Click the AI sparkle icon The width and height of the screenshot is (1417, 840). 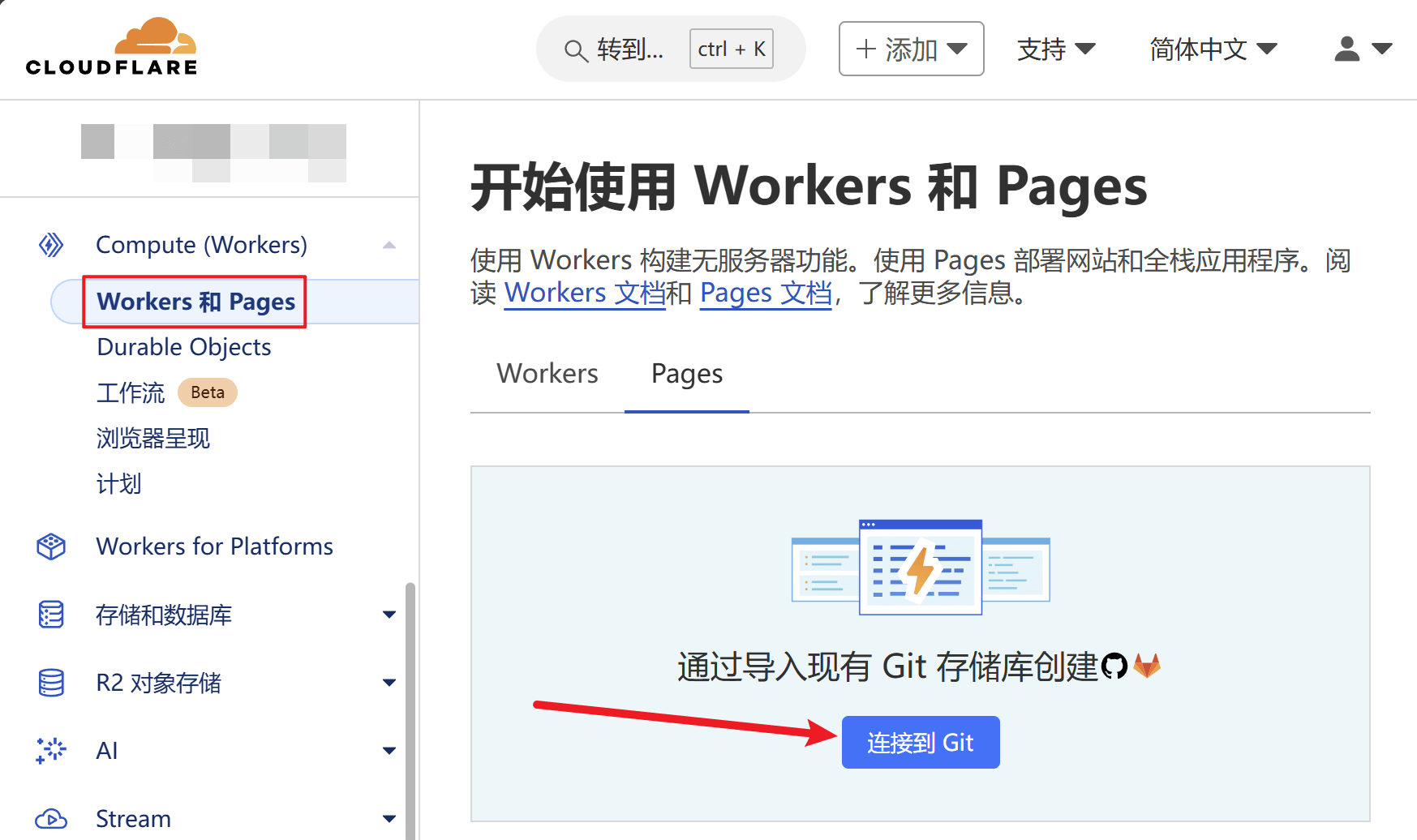[51, 751]
